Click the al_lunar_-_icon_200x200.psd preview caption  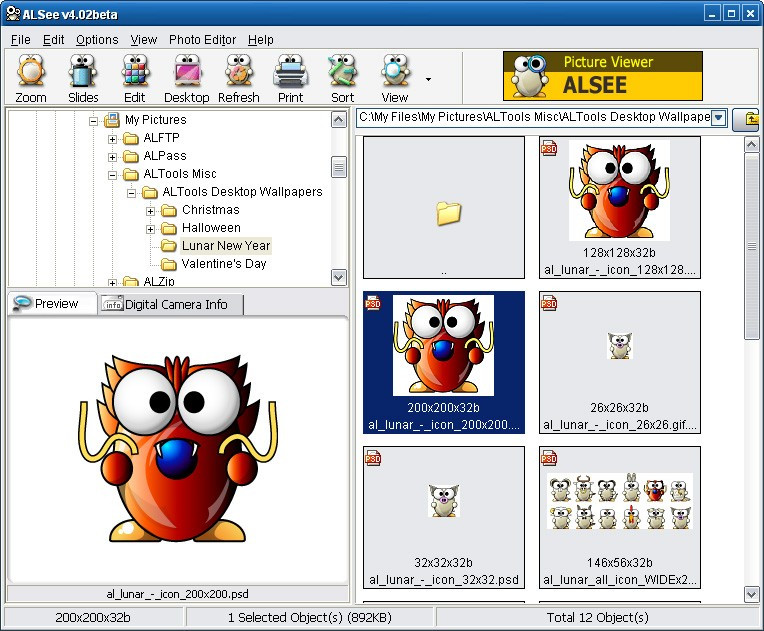pos(177,594)
